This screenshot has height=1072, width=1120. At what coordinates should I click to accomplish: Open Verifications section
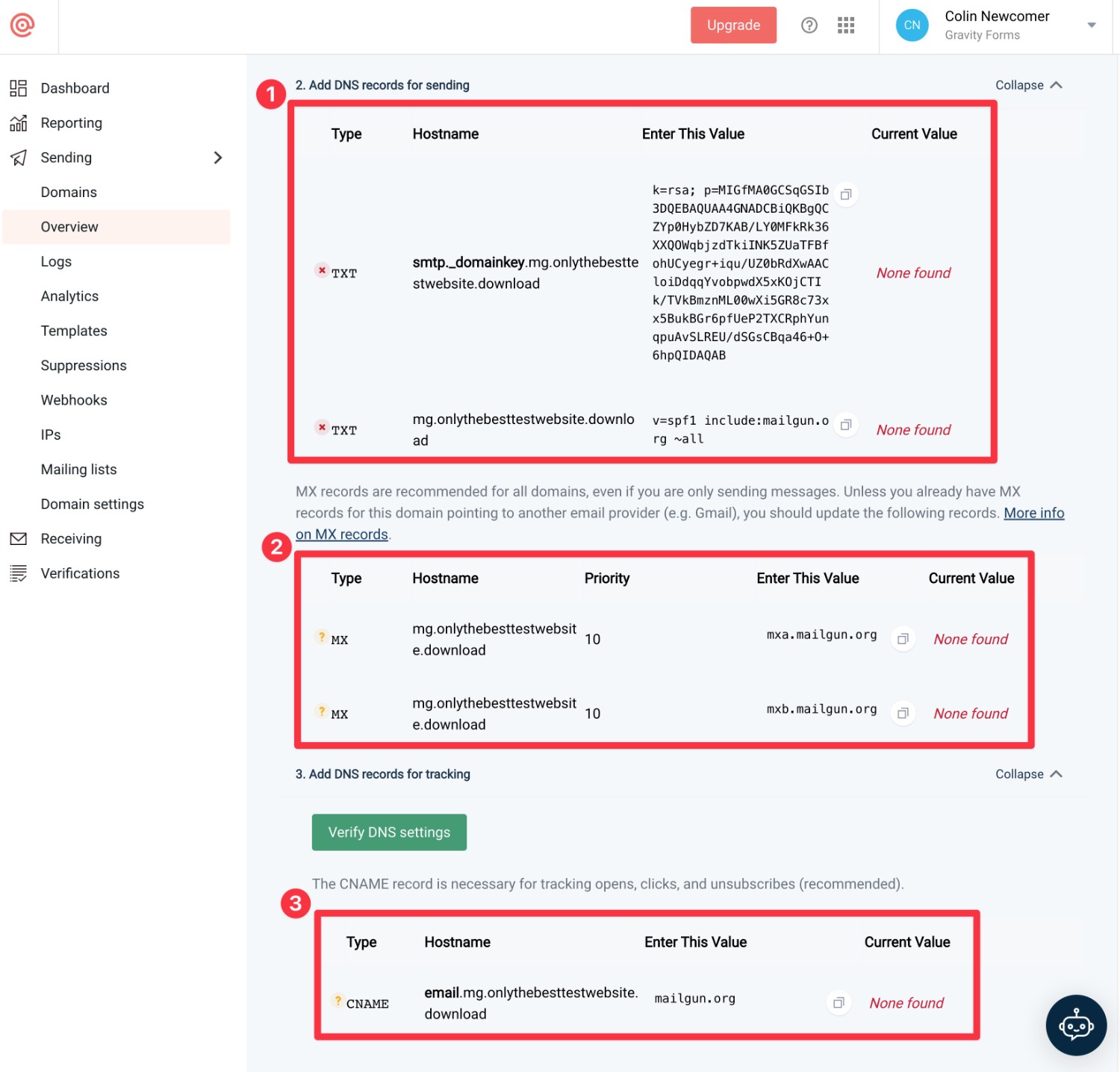click(80, 573)
